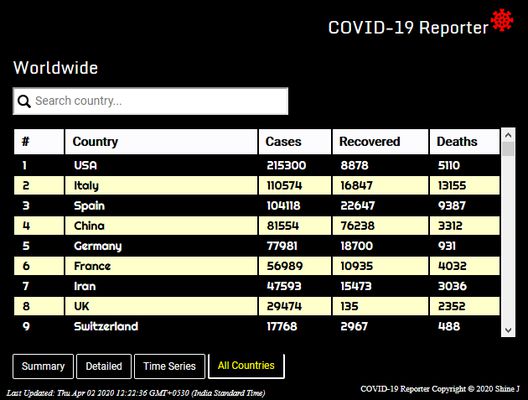Image resolution: width=528 pixels, height=400 pixels.
Task: Click USA recovered value 8878
Action: (354, 165)
